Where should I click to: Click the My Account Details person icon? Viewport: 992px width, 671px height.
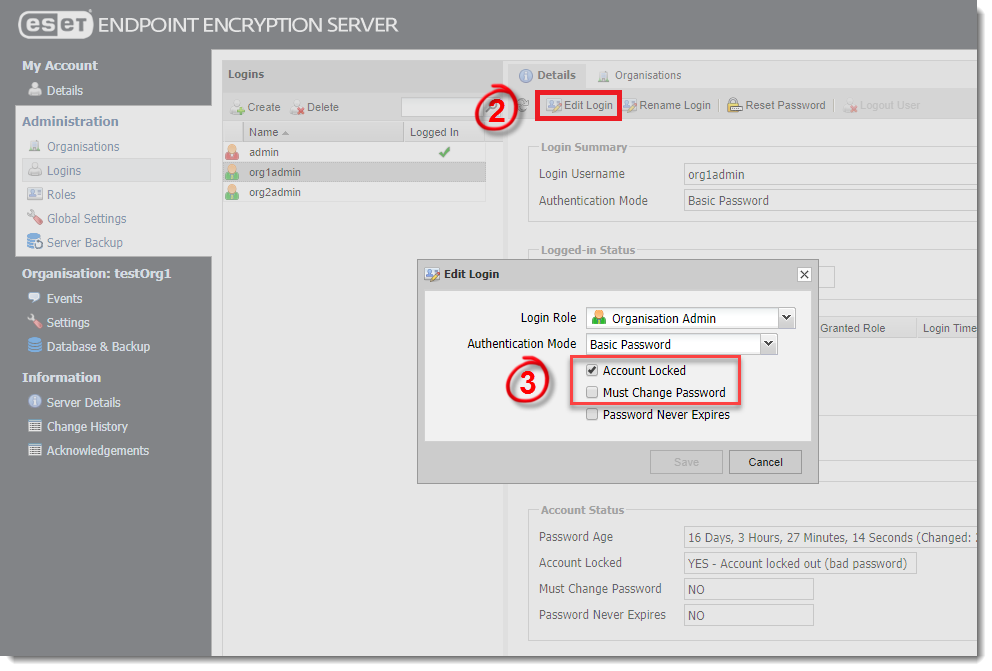tap(35, 89)
